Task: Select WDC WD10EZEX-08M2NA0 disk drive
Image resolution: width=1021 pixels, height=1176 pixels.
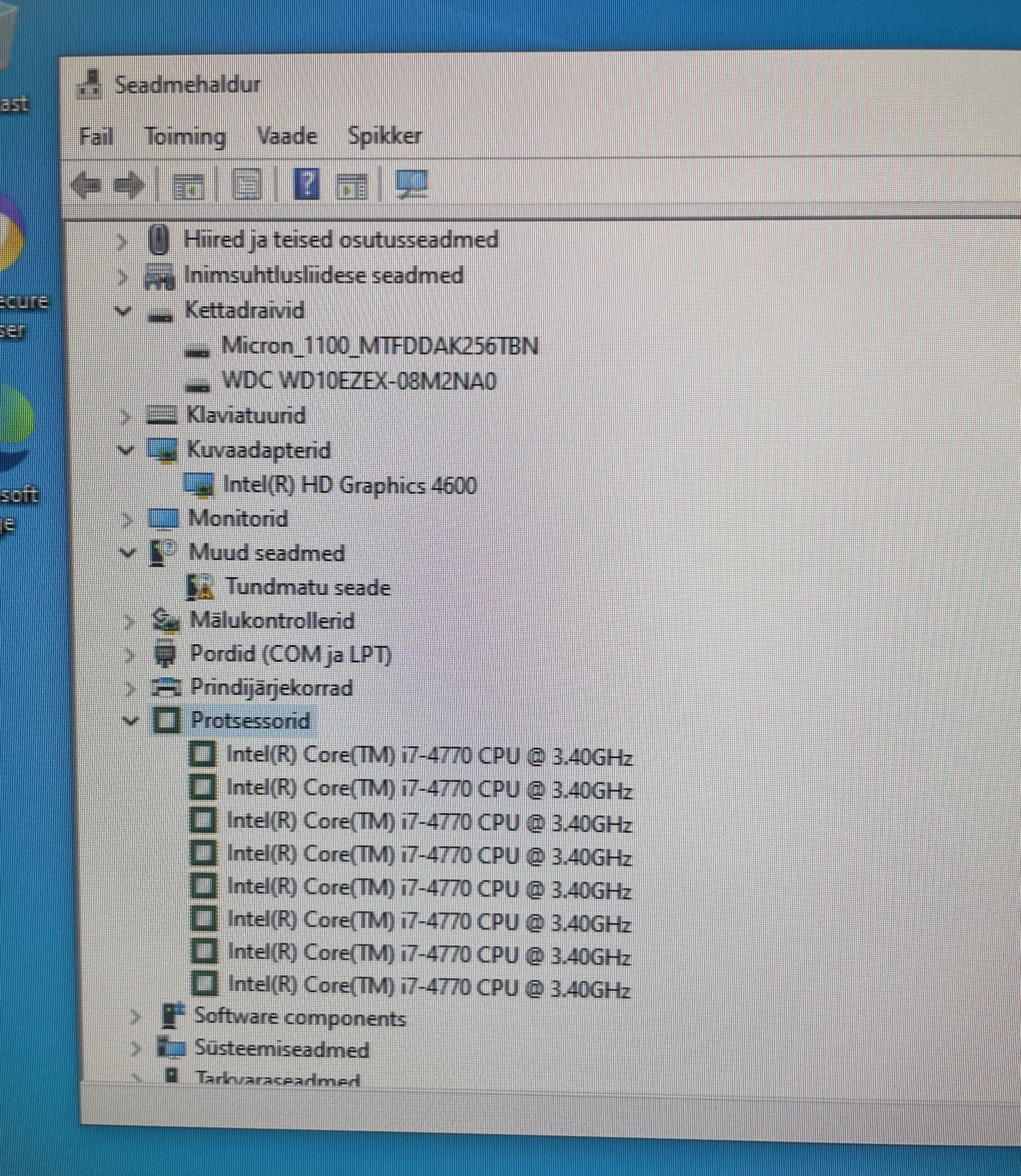Action: pyautogui.click(x=359, y=381)
